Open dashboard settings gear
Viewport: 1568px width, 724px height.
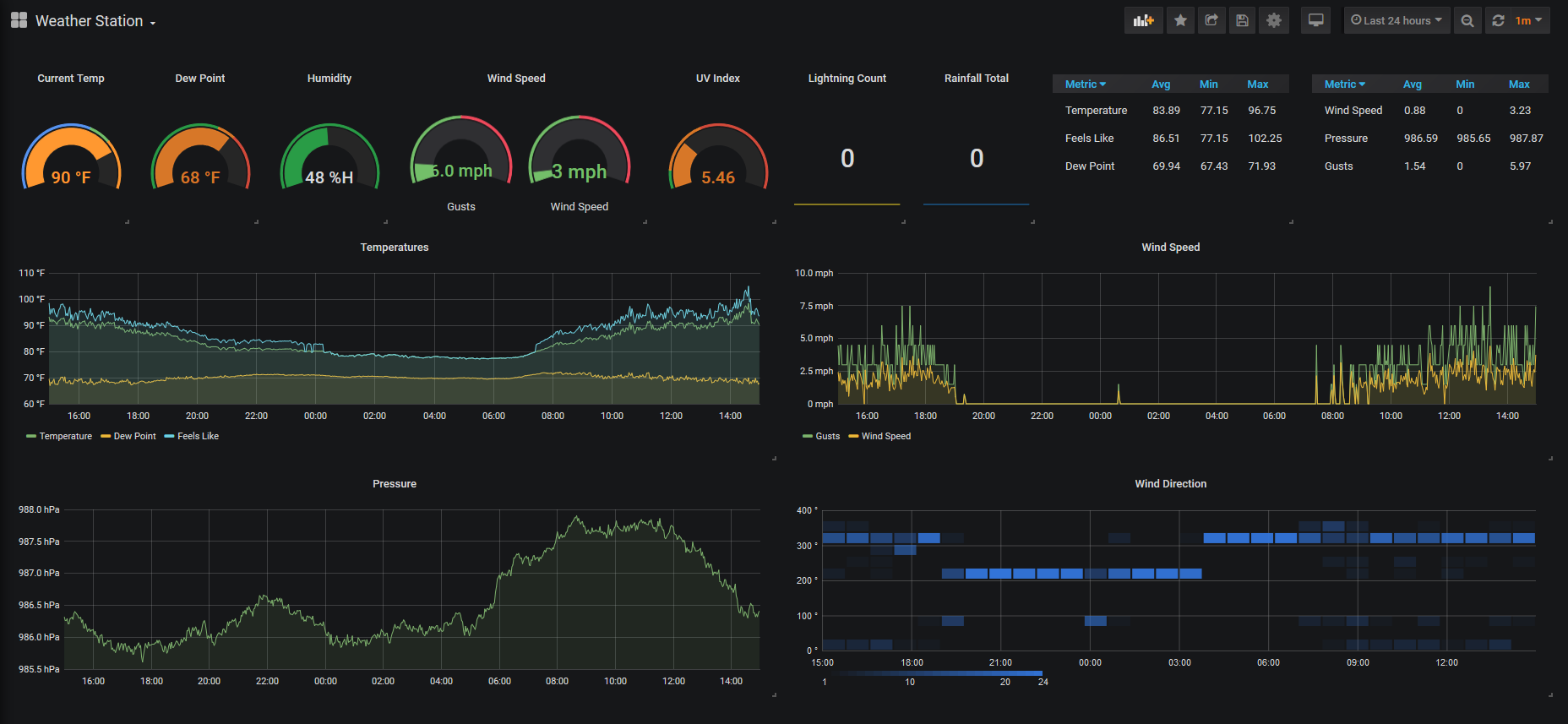point(1274,20)
